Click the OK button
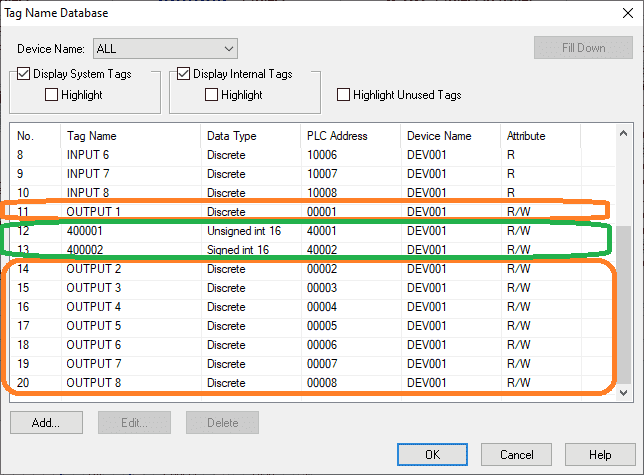The width and height of the screenshot is (644, 475). click(x=432, y=454)
